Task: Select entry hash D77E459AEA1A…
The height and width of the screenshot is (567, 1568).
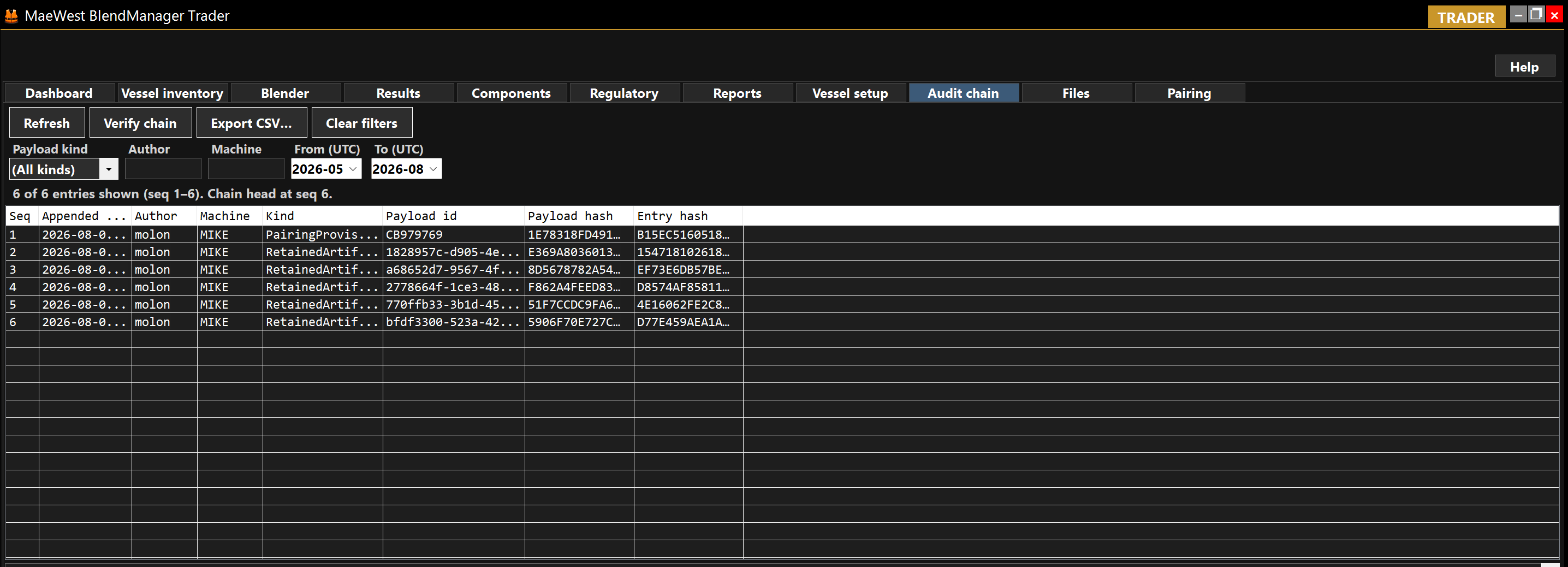Action: 688,322
